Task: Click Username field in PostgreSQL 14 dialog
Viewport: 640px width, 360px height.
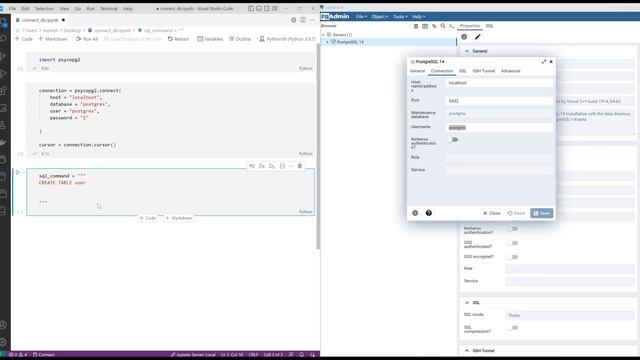Action: tap(499, 128)
